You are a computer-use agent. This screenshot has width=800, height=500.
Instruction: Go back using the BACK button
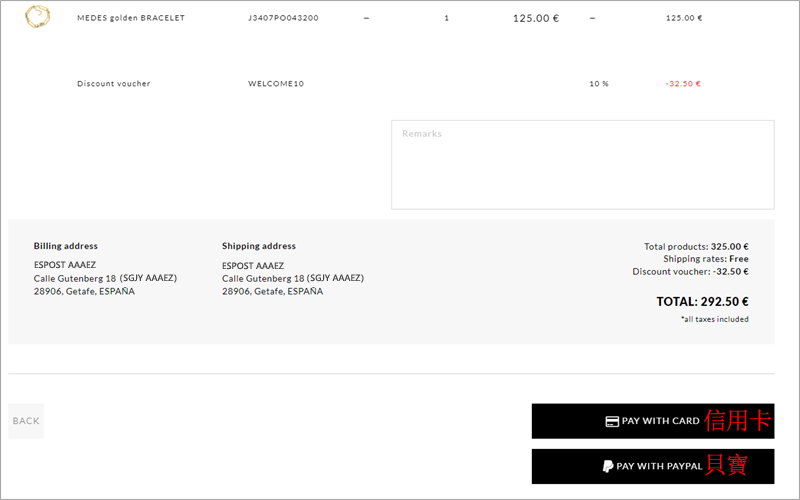point(26,421)
